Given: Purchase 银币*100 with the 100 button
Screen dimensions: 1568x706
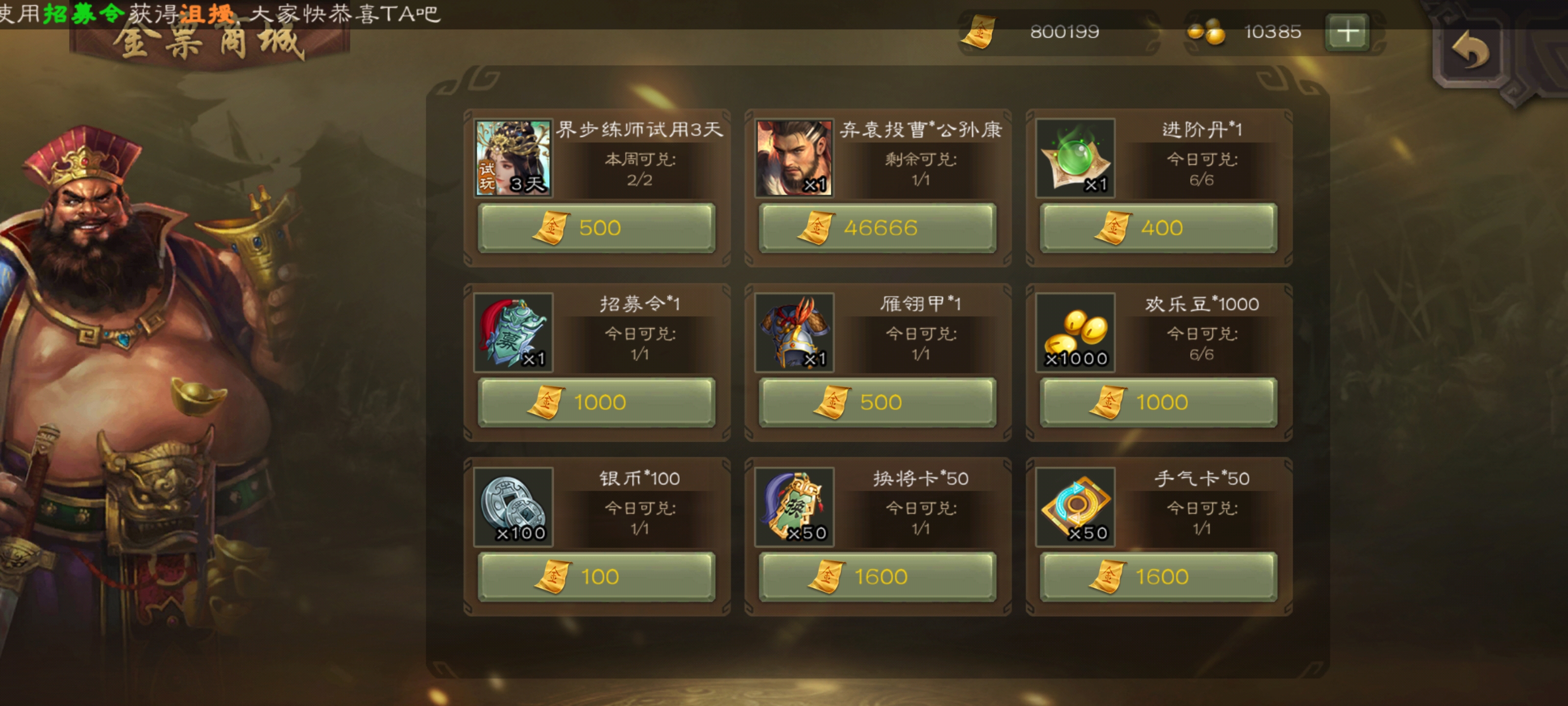Looking at the screenshot, I should [596, 576].
